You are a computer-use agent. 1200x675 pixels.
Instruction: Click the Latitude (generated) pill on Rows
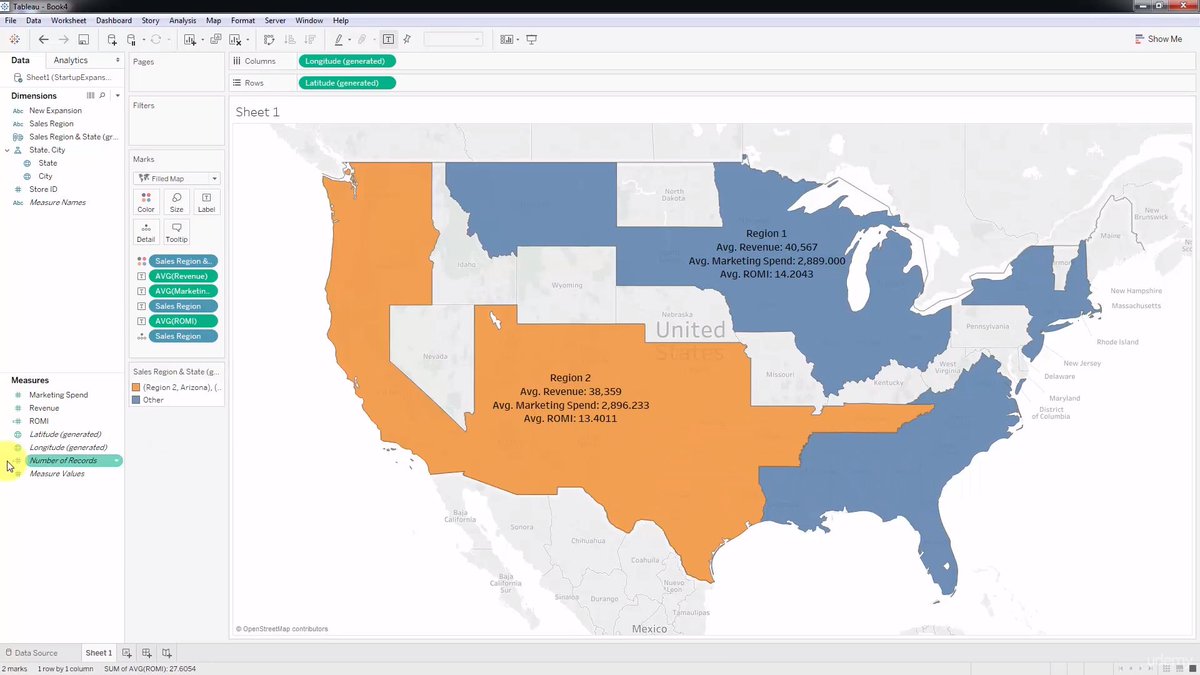click(347, 83)
